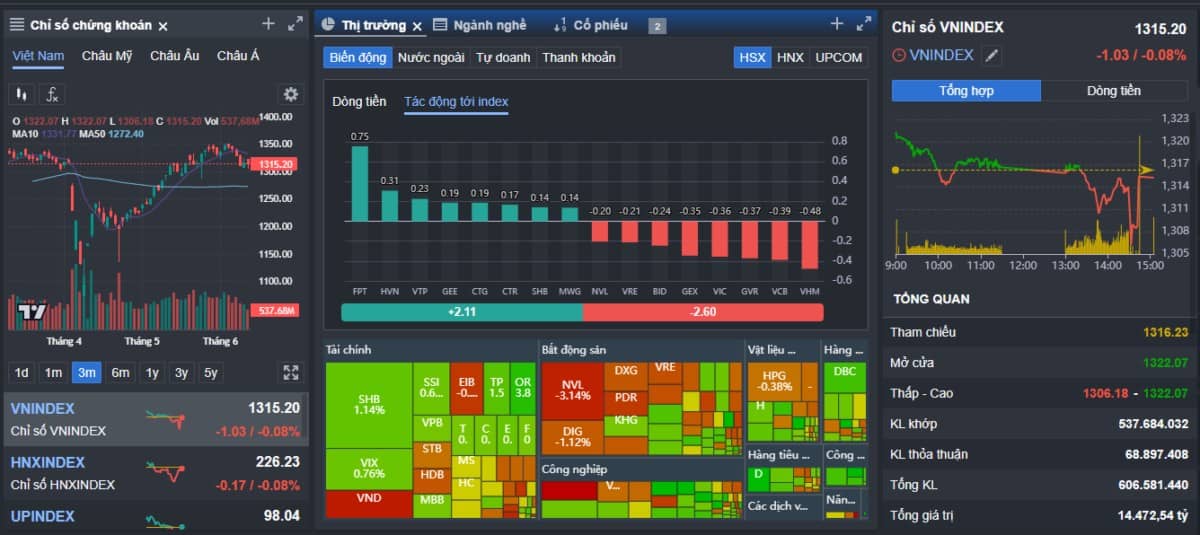The height and width of the screenshot is (535, 1200).
Task: Select the HSX exchange
Action: 752,57
